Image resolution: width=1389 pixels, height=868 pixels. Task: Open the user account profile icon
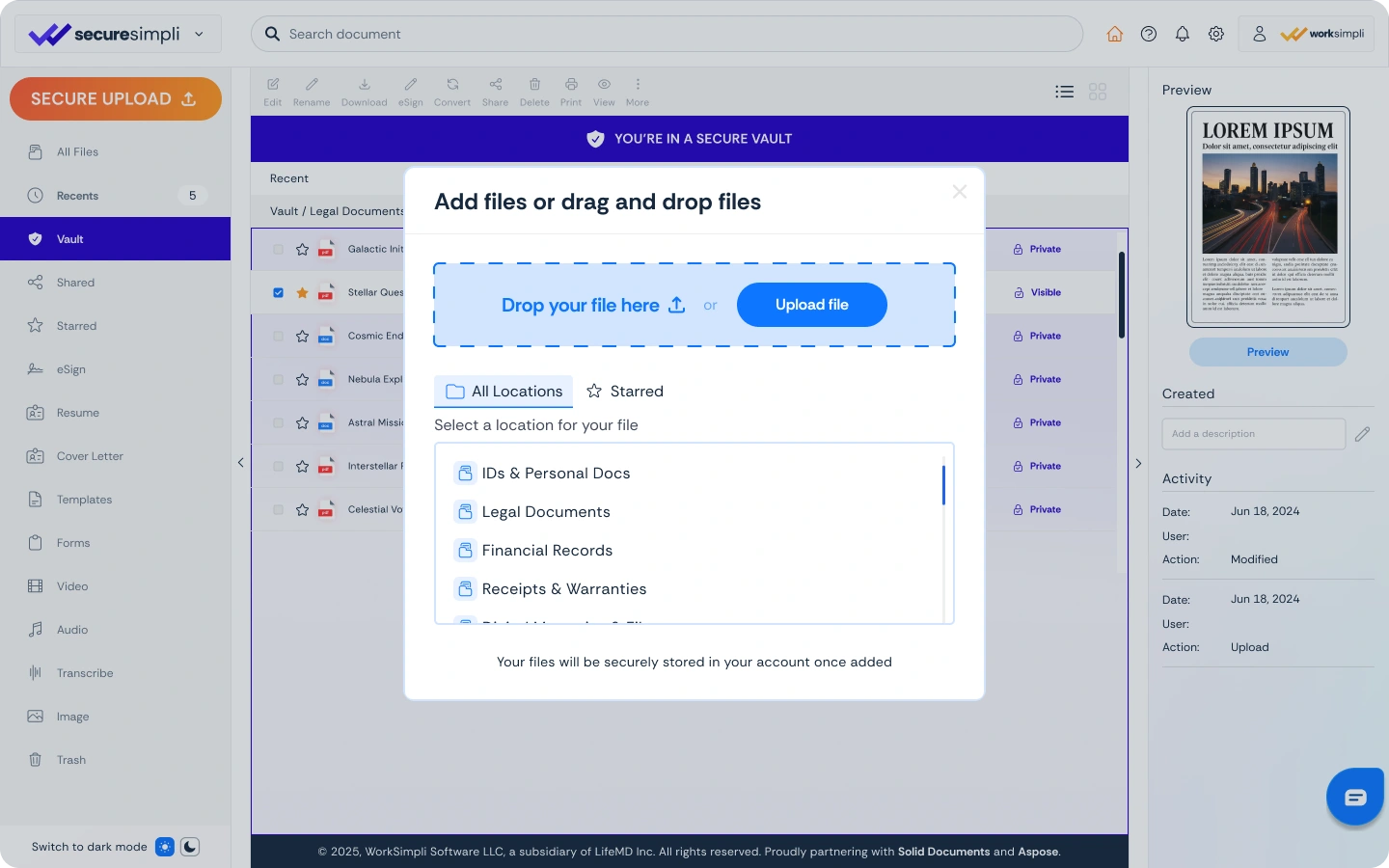click(x=1259, y=34)
